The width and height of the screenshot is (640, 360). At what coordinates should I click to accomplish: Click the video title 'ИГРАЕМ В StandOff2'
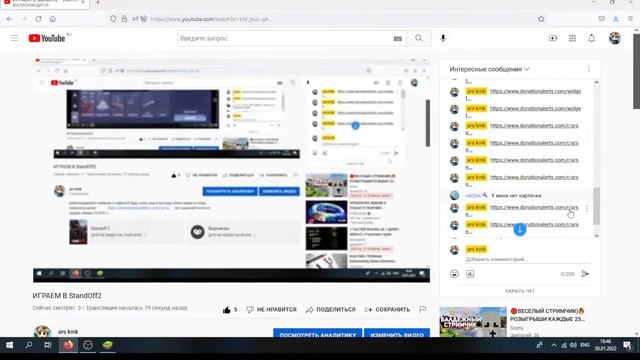(67, 296)
